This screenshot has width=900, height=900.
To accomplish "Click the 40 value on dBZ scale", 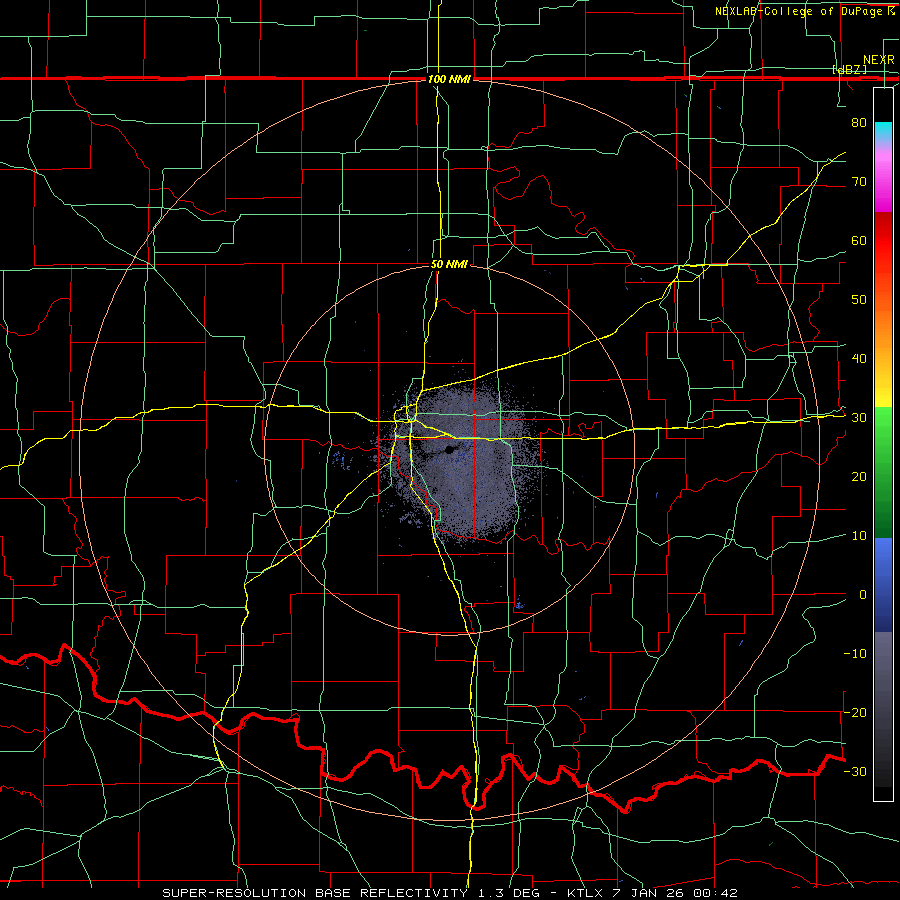I will tap(859, 359).
